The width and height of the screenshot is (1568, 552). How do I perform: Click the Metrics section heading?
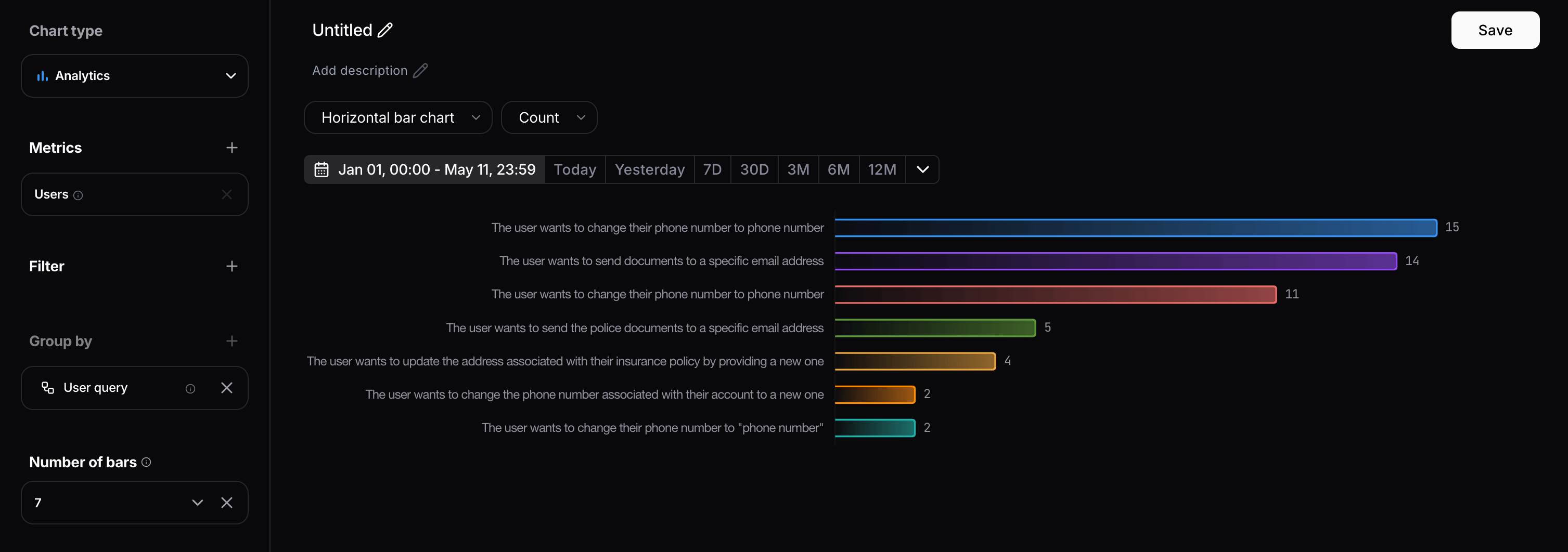click(x=55, y=148)
